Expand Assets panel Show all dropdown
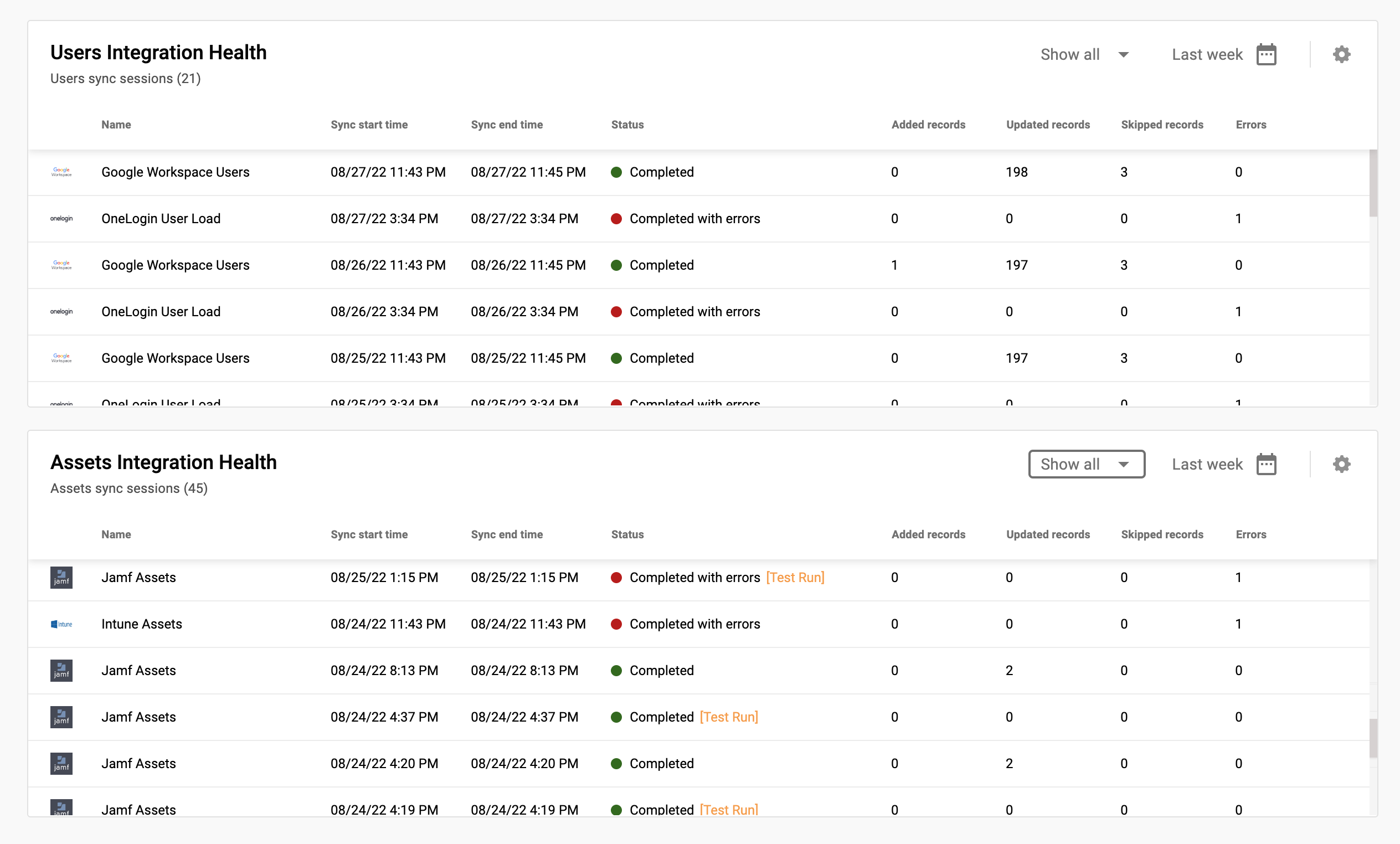Viewport: 1400px width, 844px height. tap(1086, 464)
